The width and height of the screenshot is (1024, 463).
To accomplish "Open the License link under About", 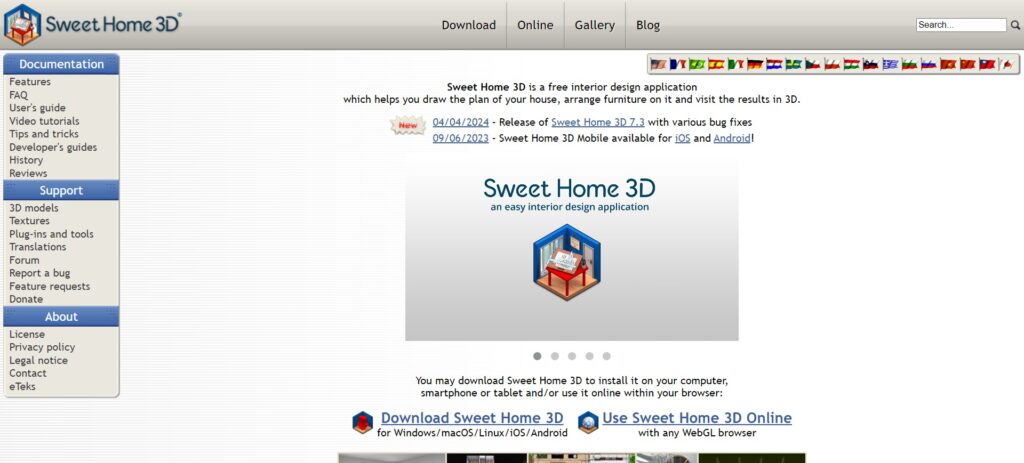I will click(x=27, y=334).
